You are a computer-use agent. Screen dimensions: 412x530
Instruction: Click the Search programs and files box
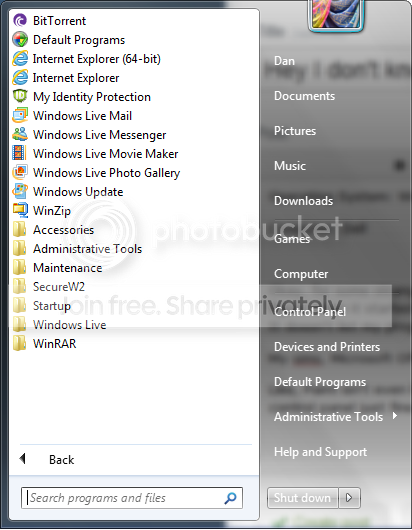tap(132, 498)
